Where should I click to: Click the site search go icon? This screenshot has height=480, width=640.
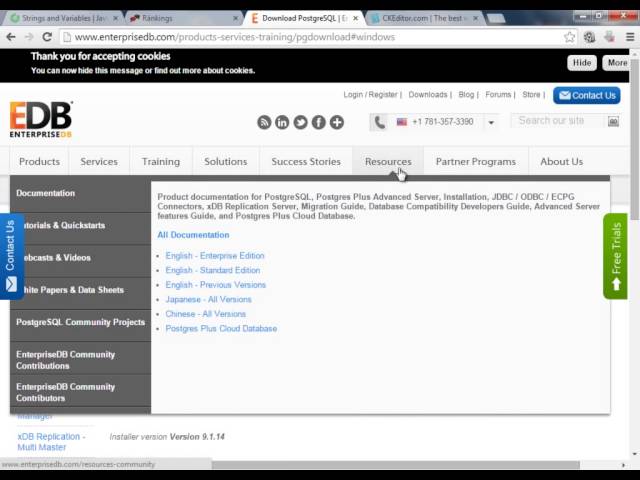[613, 121]
